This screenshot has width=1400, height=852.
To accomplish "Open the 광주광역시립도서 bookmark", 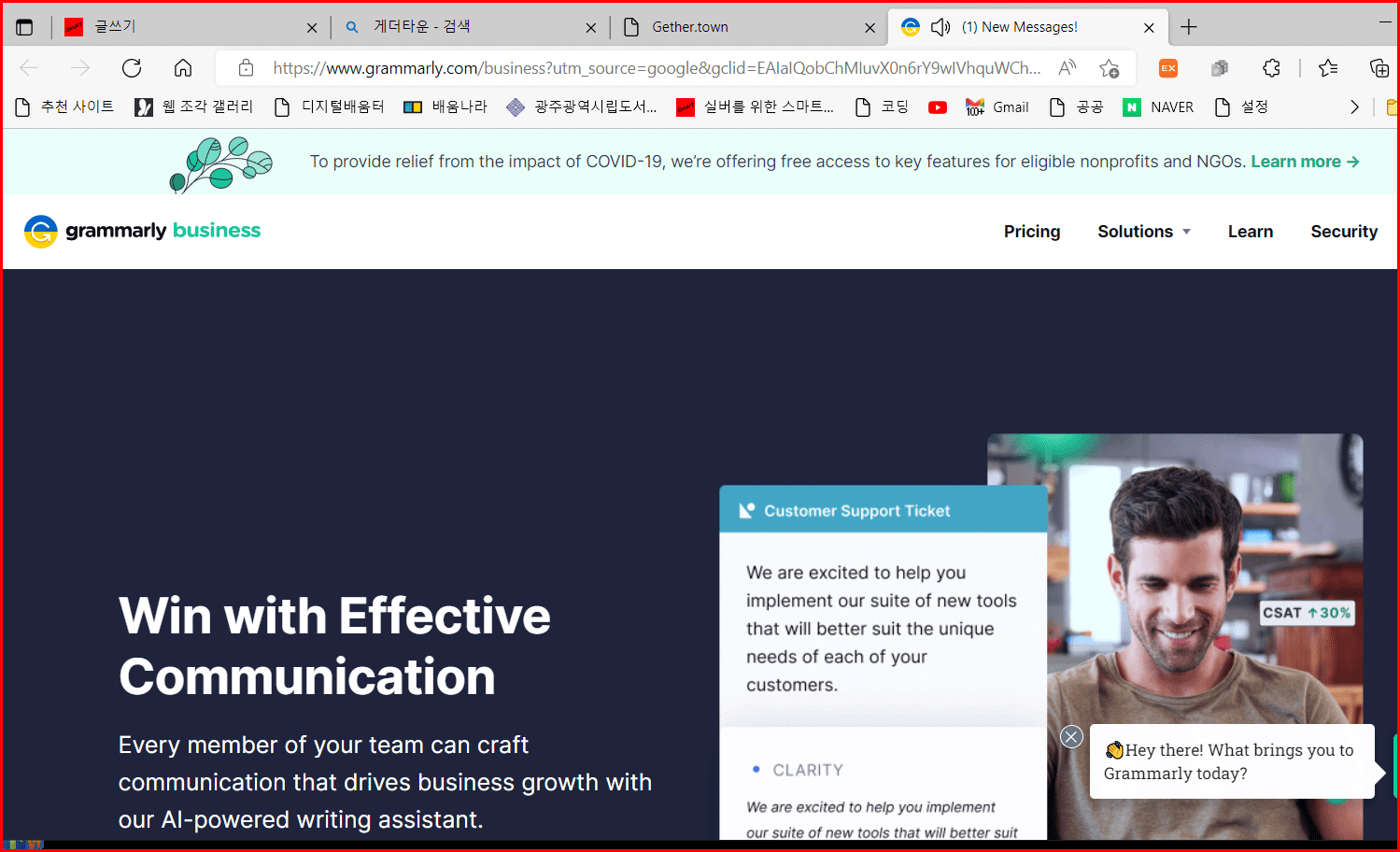I will point(582,107).
